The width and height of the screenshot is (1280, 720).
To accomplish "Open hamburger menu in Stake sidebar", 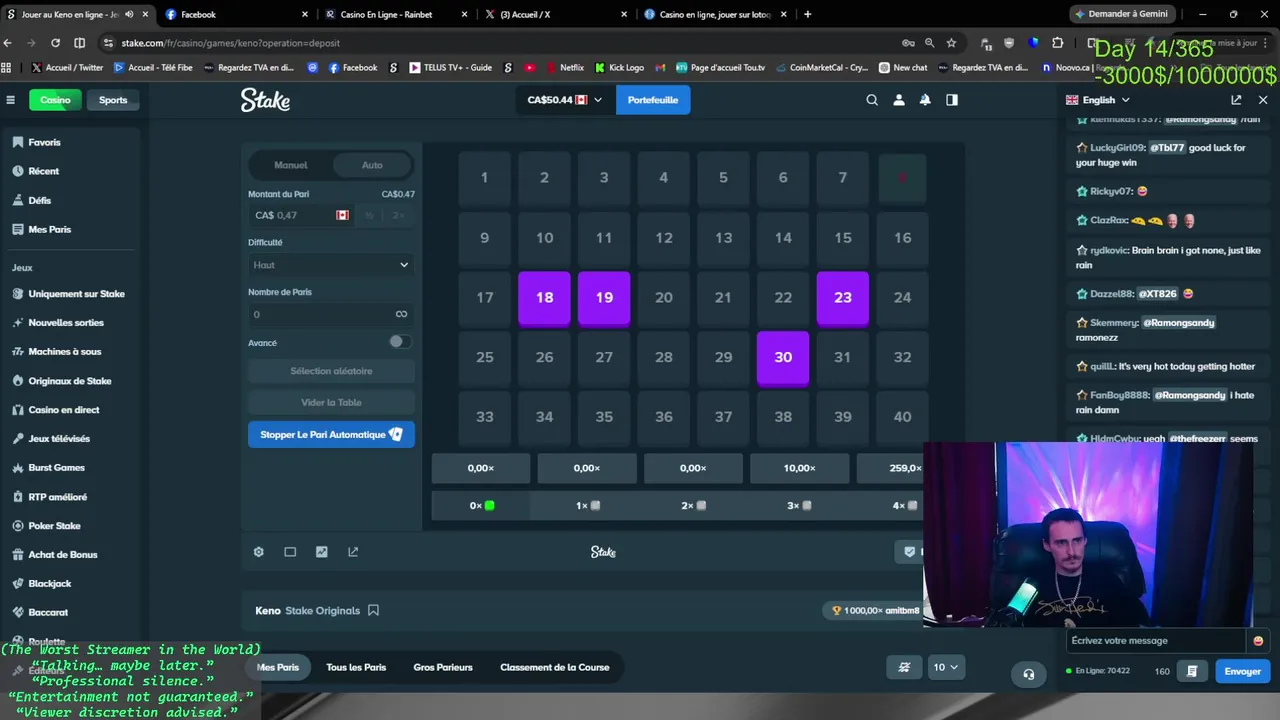I will [10, 100].
